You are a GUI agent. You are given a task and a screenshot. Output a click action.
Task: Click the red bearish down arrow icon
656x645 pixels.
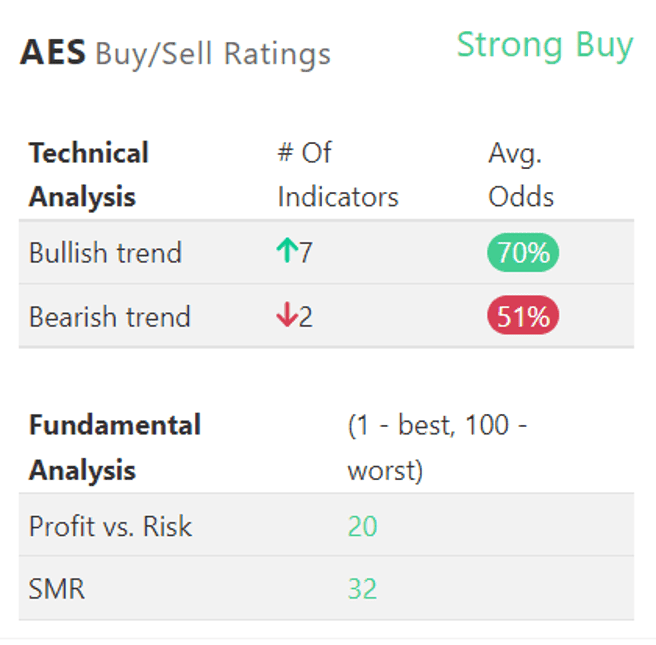click(287, 317)
